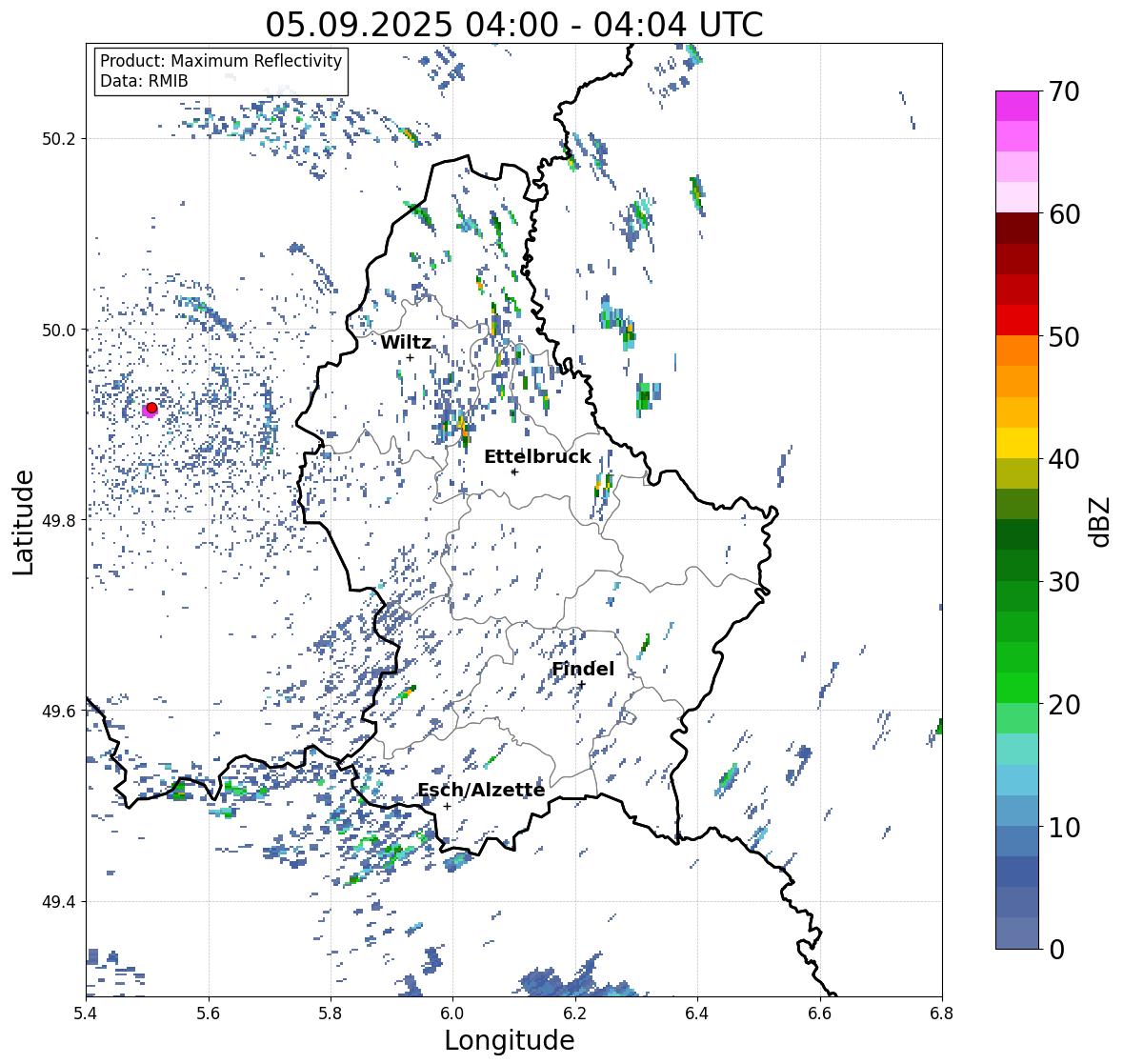Click the Esch/Alzette city label
Viewport: 1123px width, 1064px height.
[481, 790]
